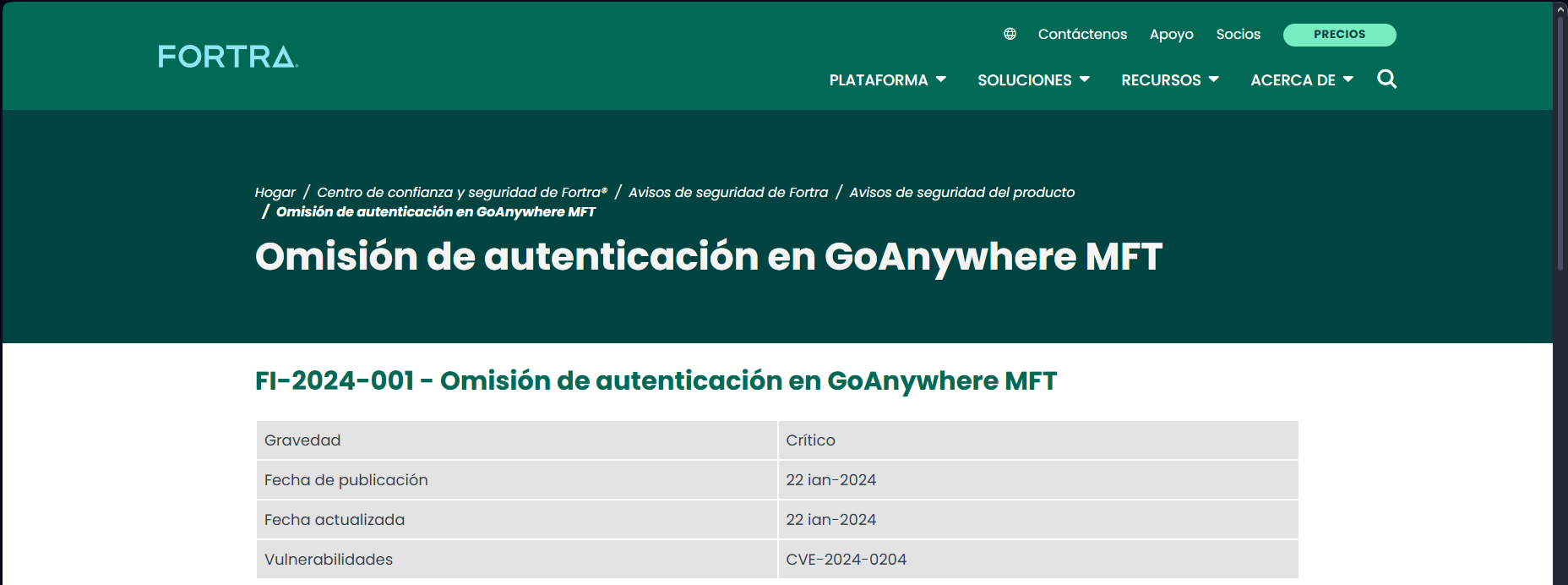The height and width of the screenshot is (585, 1568).
Task: Select the Crítico value cell
Action: pyautogui.click(x=1038, y=440)
